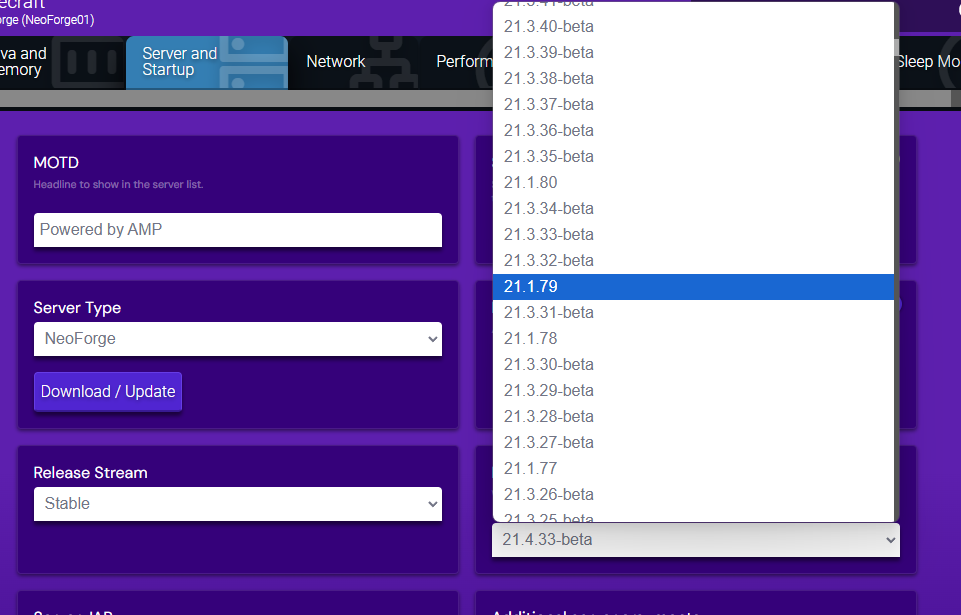This screenshot has width=961, height=615.
Task: Open the Java and Memory tab
Action: 25,61
